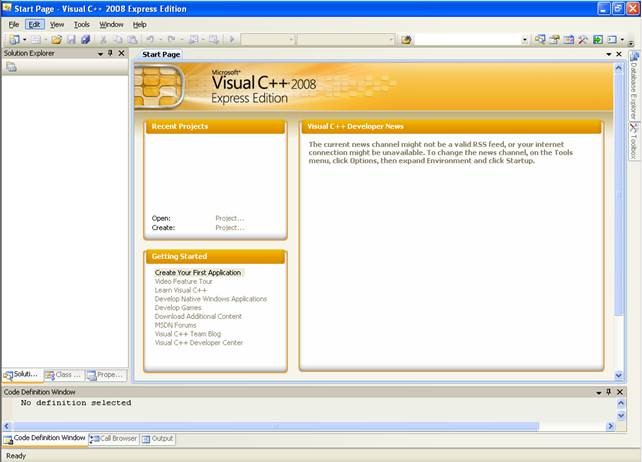Open the Solution Platforms combo box

click(x=346, y=40)
